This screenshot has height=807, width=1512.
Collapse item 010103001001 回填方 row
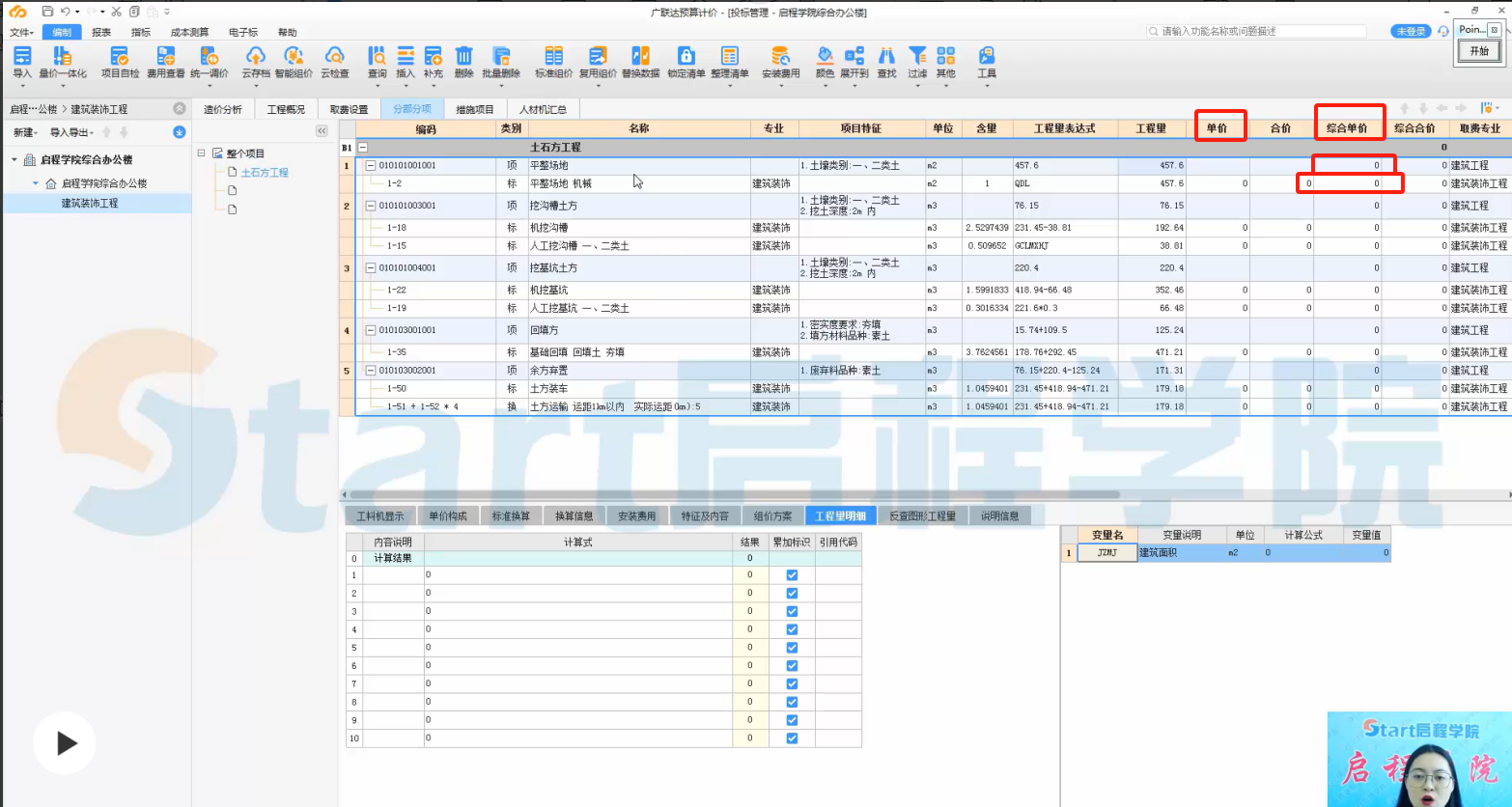click(371, 330)
